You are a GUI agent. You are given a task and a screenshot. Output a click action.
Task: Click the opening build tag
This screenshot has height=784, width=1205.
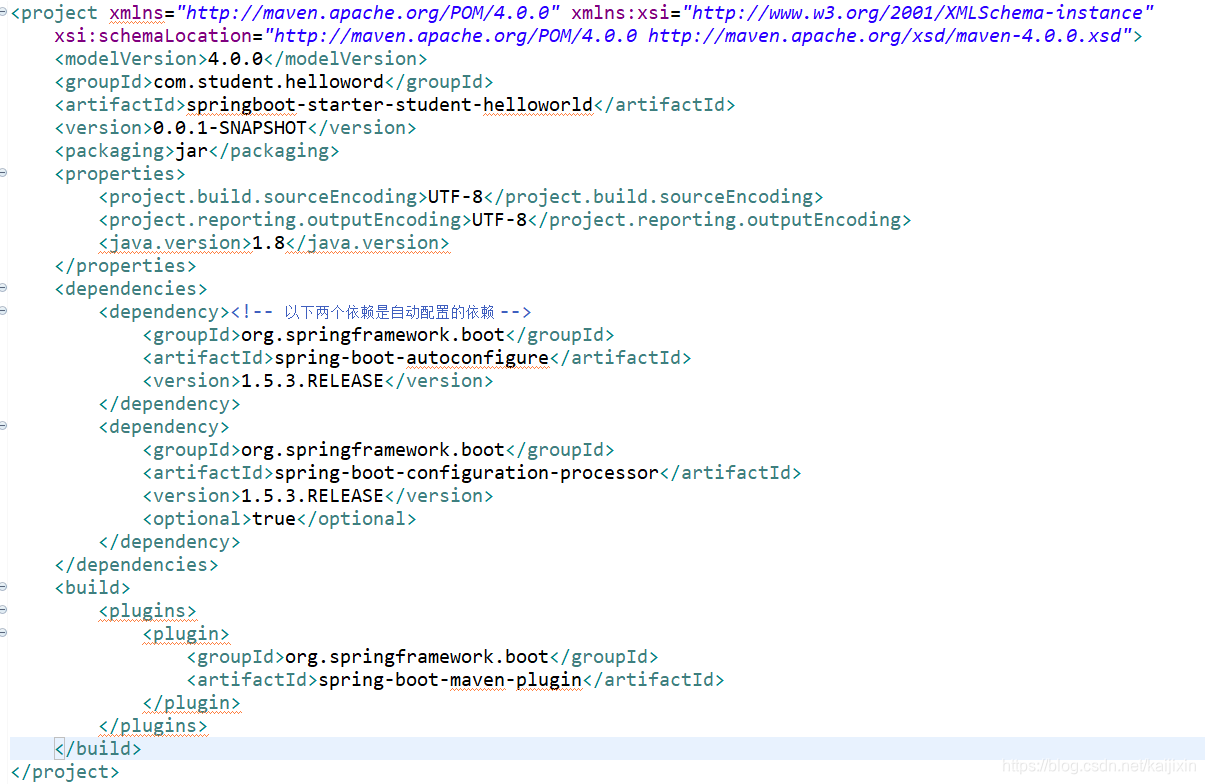(x=92, y=588)
